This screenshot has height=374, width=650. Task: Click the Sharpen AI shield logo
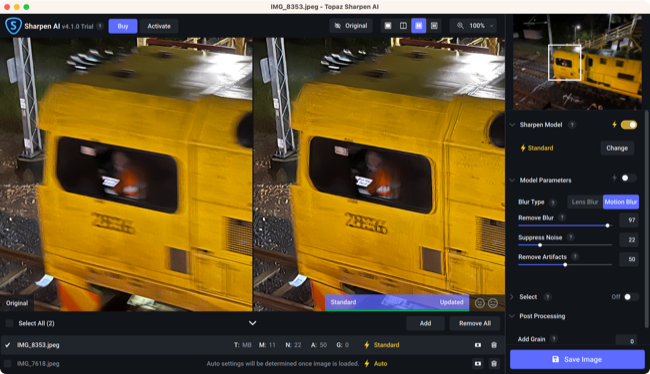pos(13,26)
